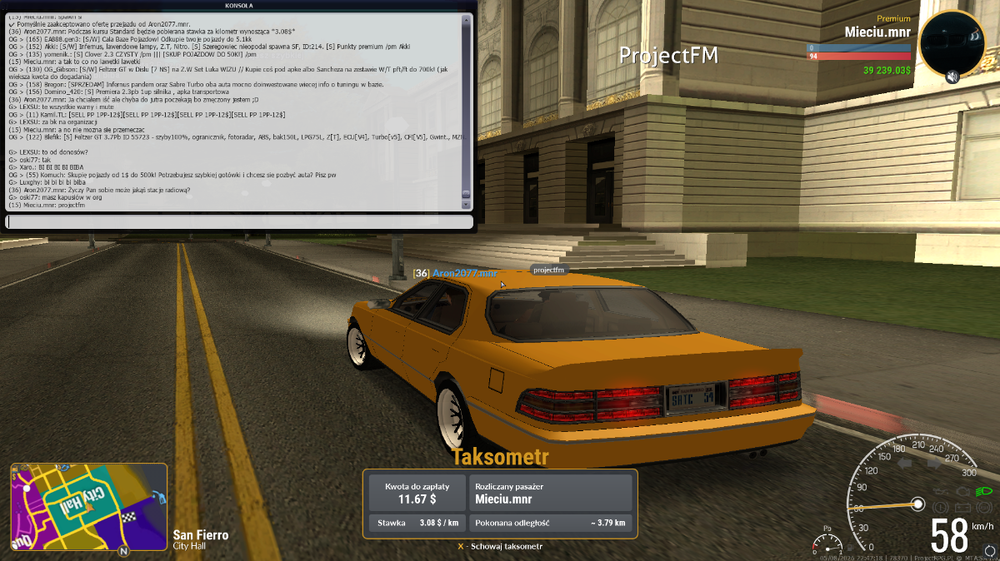Click the console scrollbar up arrow

[x=466, y=20]
